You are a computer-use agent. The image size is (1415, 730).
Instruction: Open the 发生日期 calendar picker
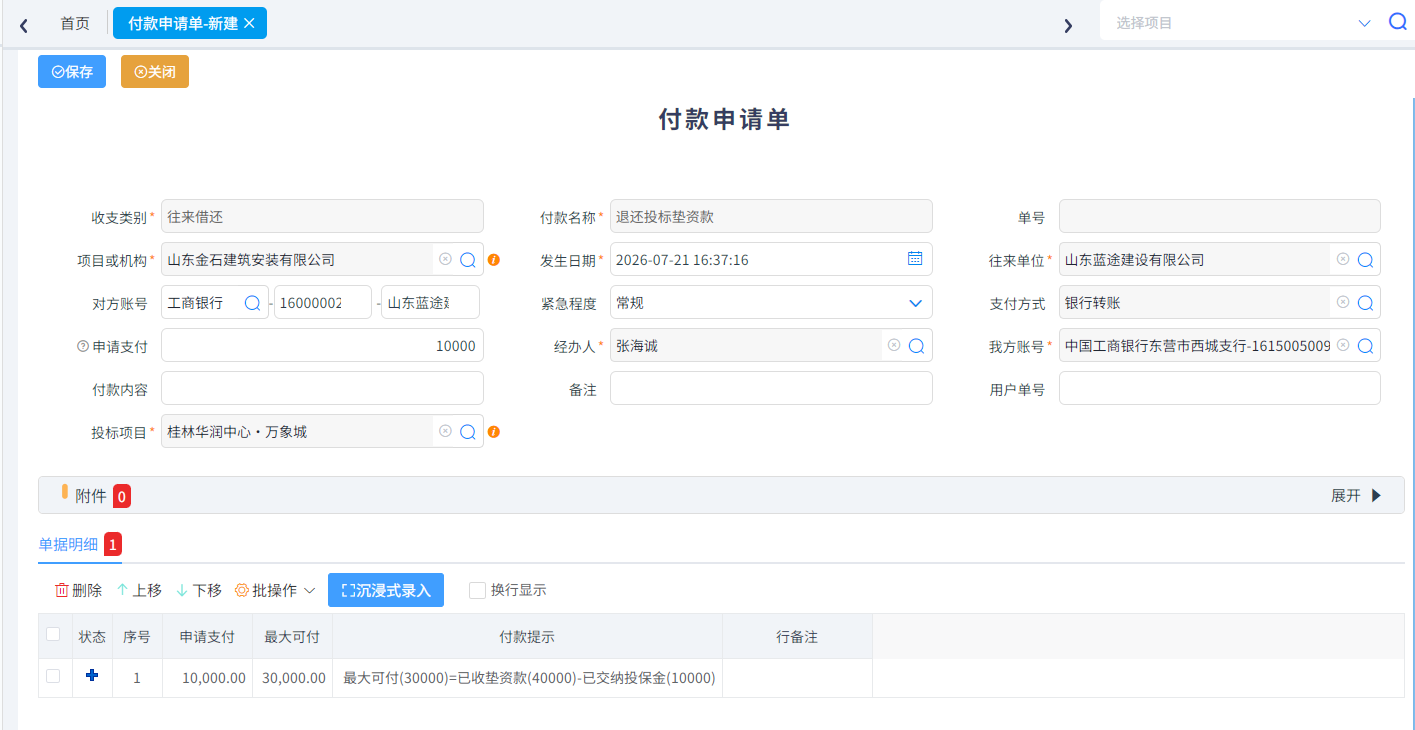click(915, 259)
